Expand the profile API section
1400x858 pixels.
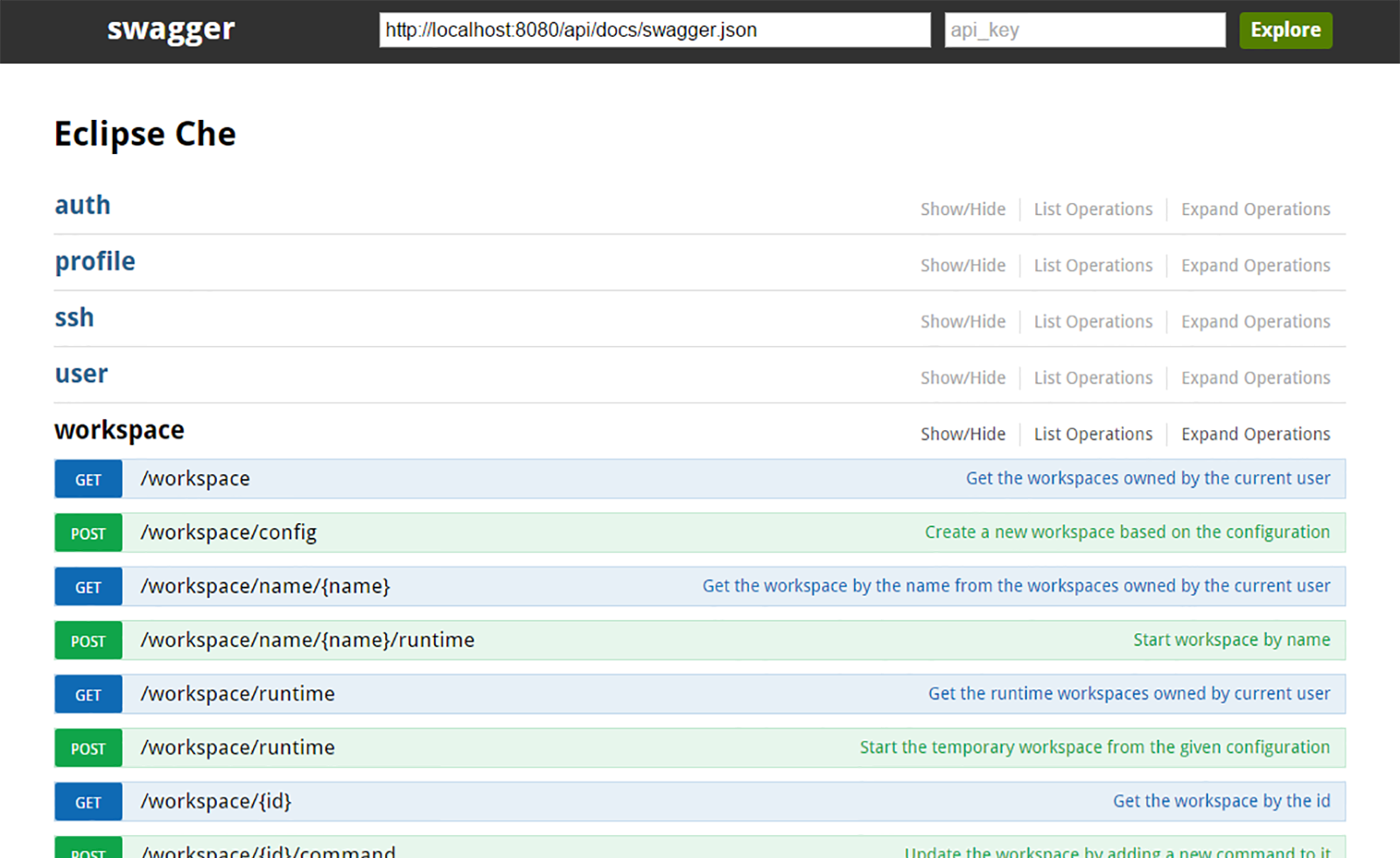tap(95, 262)
